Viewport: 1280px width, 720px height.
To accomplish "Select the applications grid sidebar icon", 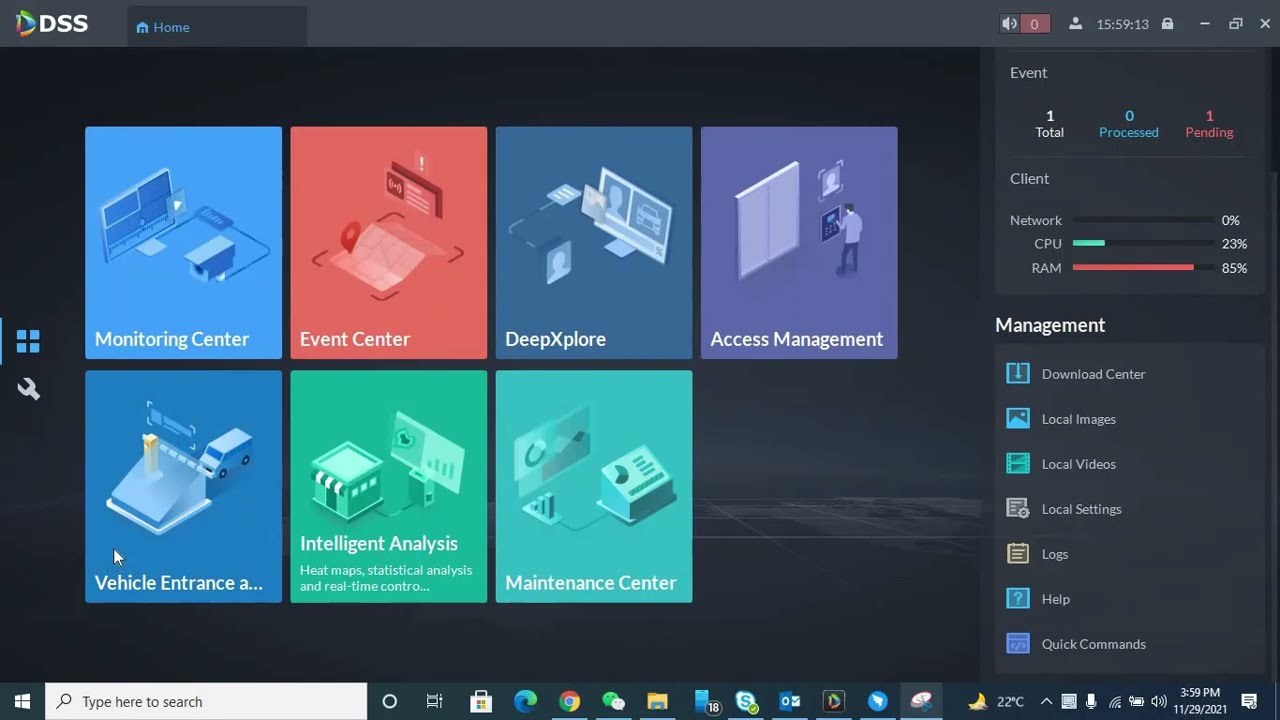I will coord(28,341).
